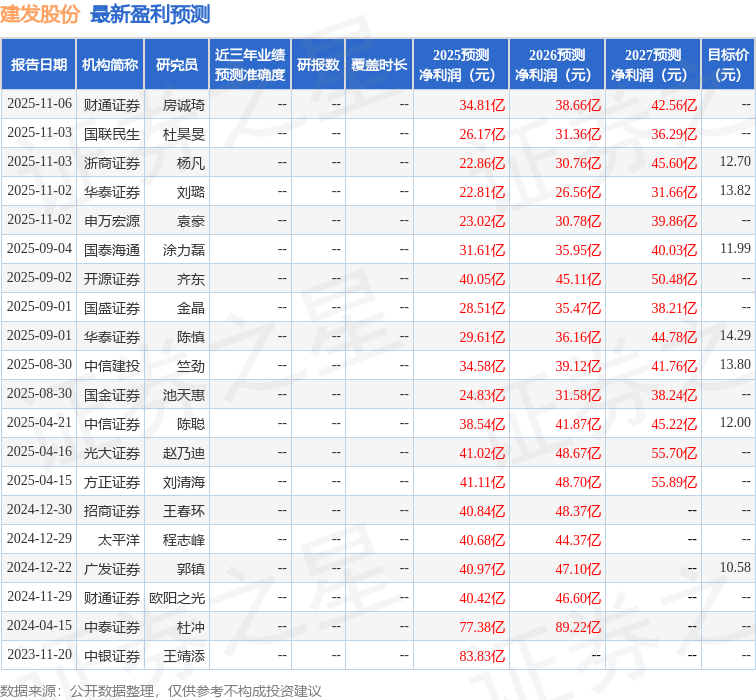
Task: Click 招商证券 institution name
Action: pos(112,511)
